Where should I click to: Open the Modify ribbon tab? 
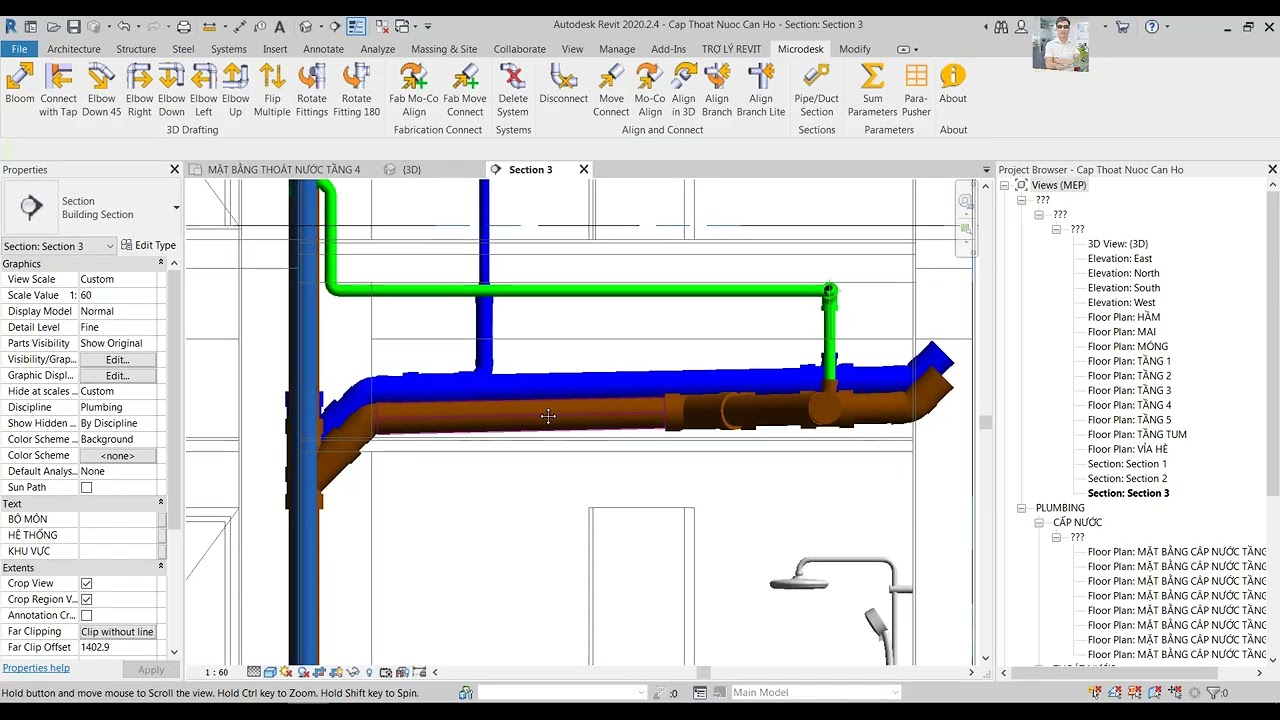[x=855, y=49]
